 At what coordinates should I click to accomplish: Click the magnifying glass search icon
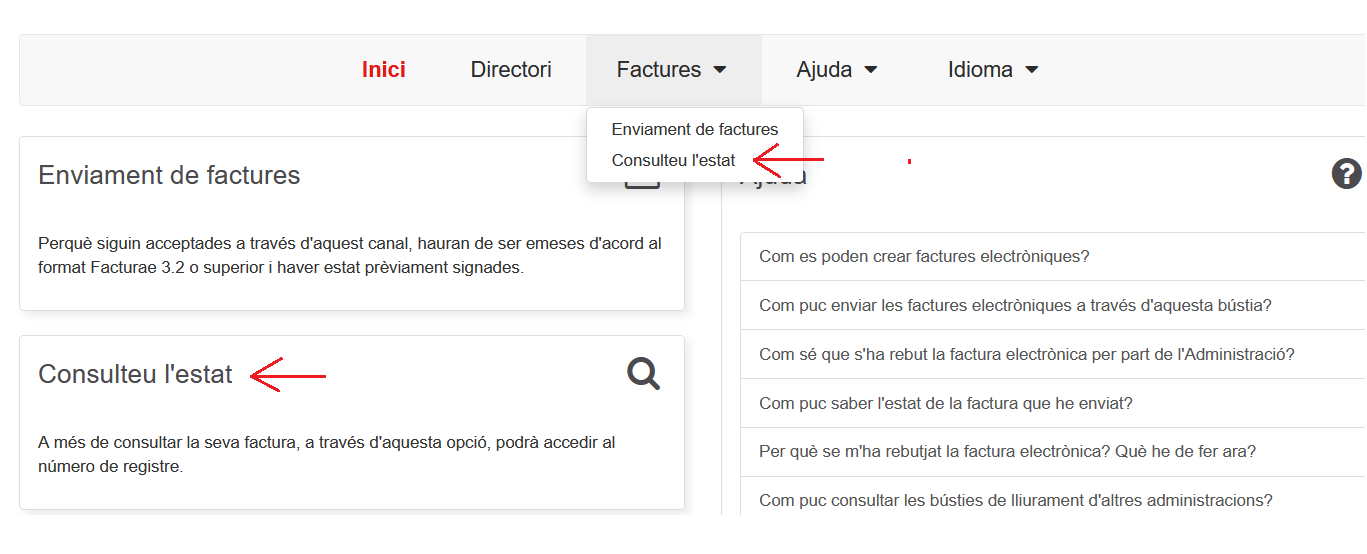click(x=643, y=374)
